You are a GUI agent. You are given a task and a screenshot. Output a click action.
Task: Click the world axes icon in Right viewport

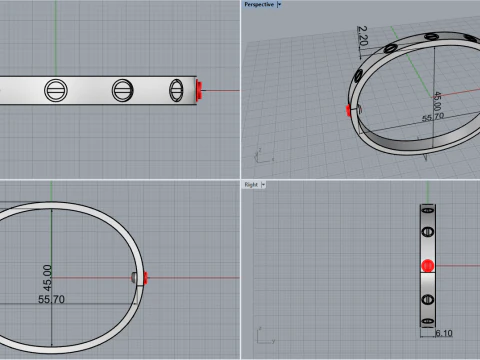(266, 335)
